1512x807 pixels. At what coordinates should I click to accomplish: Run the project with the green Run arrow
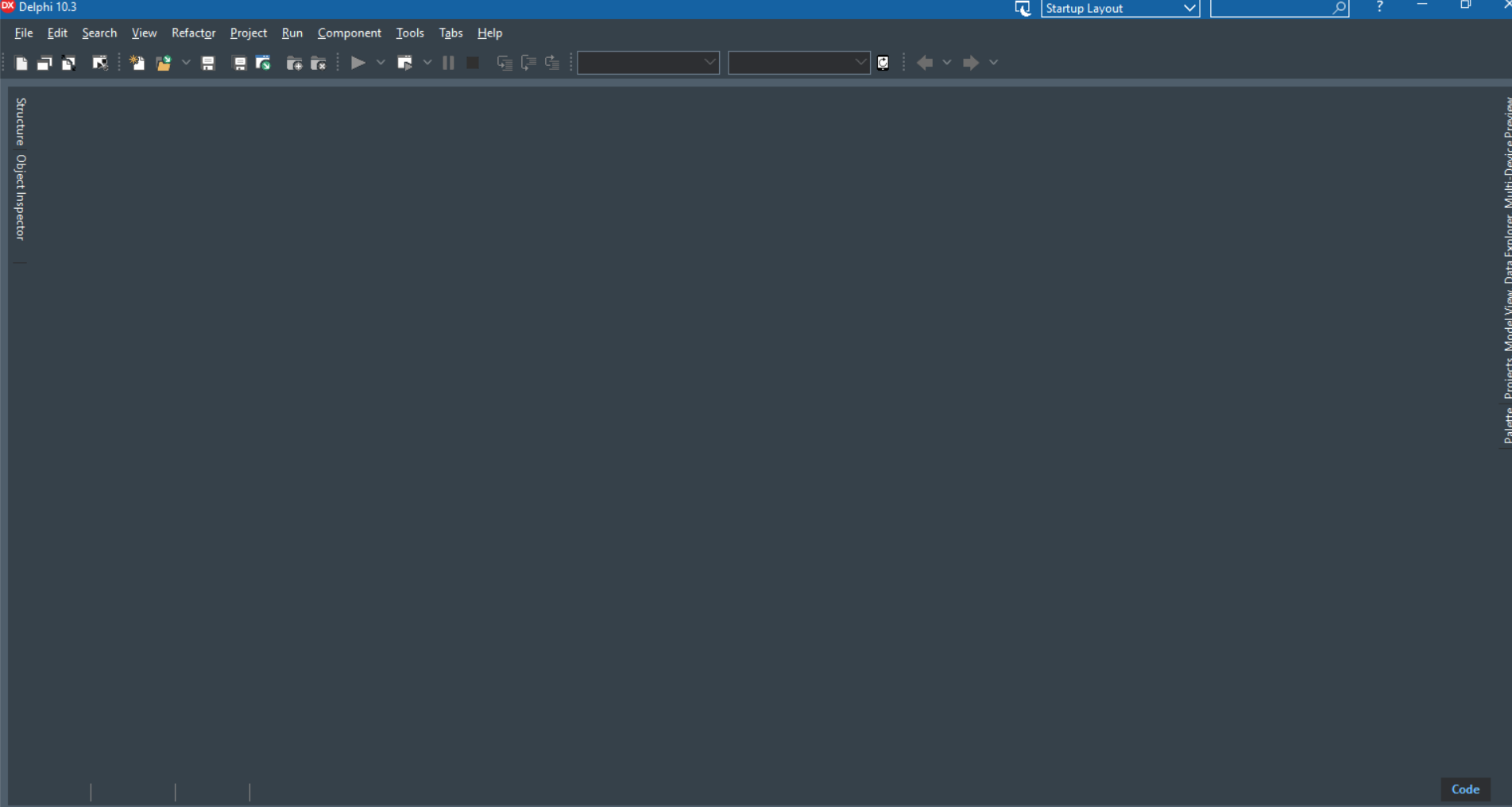[358, 63]
